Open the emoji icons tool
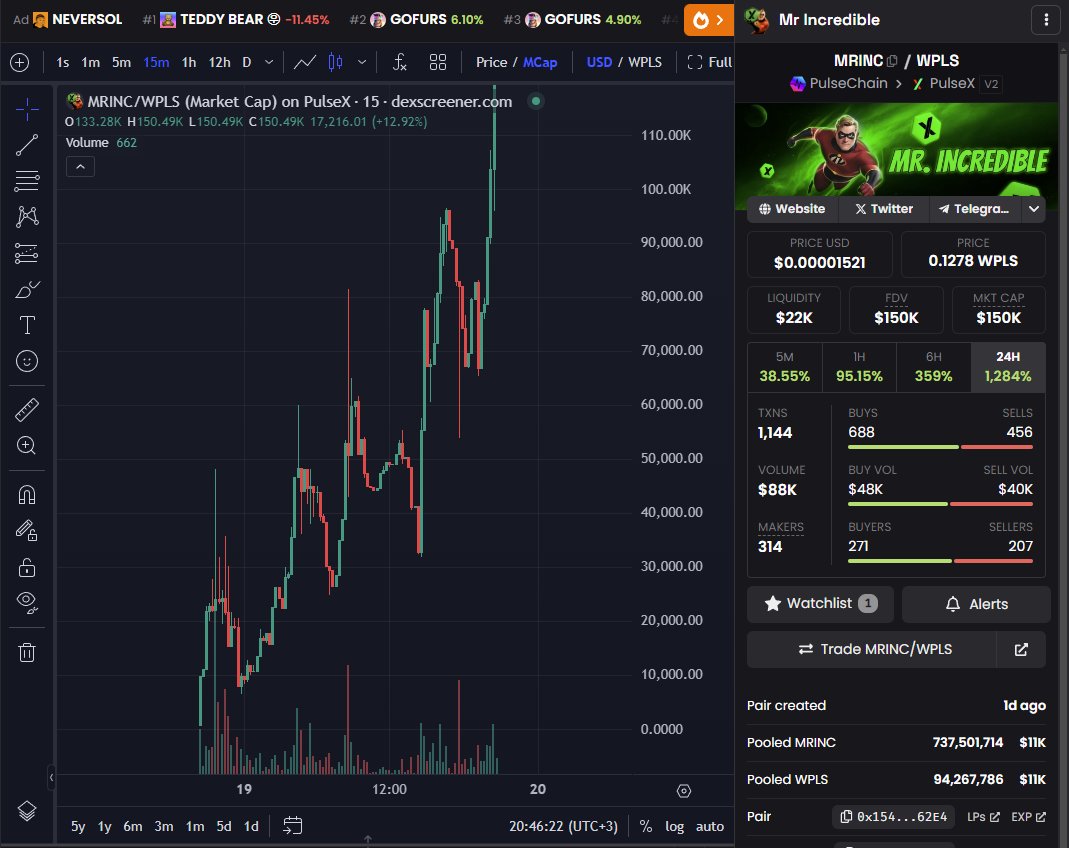The image size is (1069, 848). (x=27, y=361)
